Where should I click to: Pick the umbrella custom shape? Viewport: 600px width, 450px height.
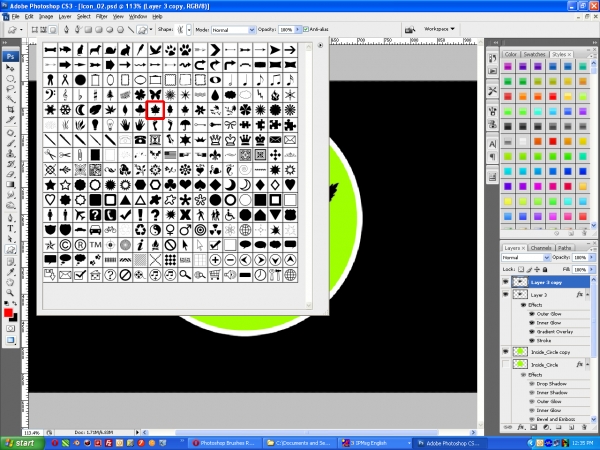[x=185, y=125]
